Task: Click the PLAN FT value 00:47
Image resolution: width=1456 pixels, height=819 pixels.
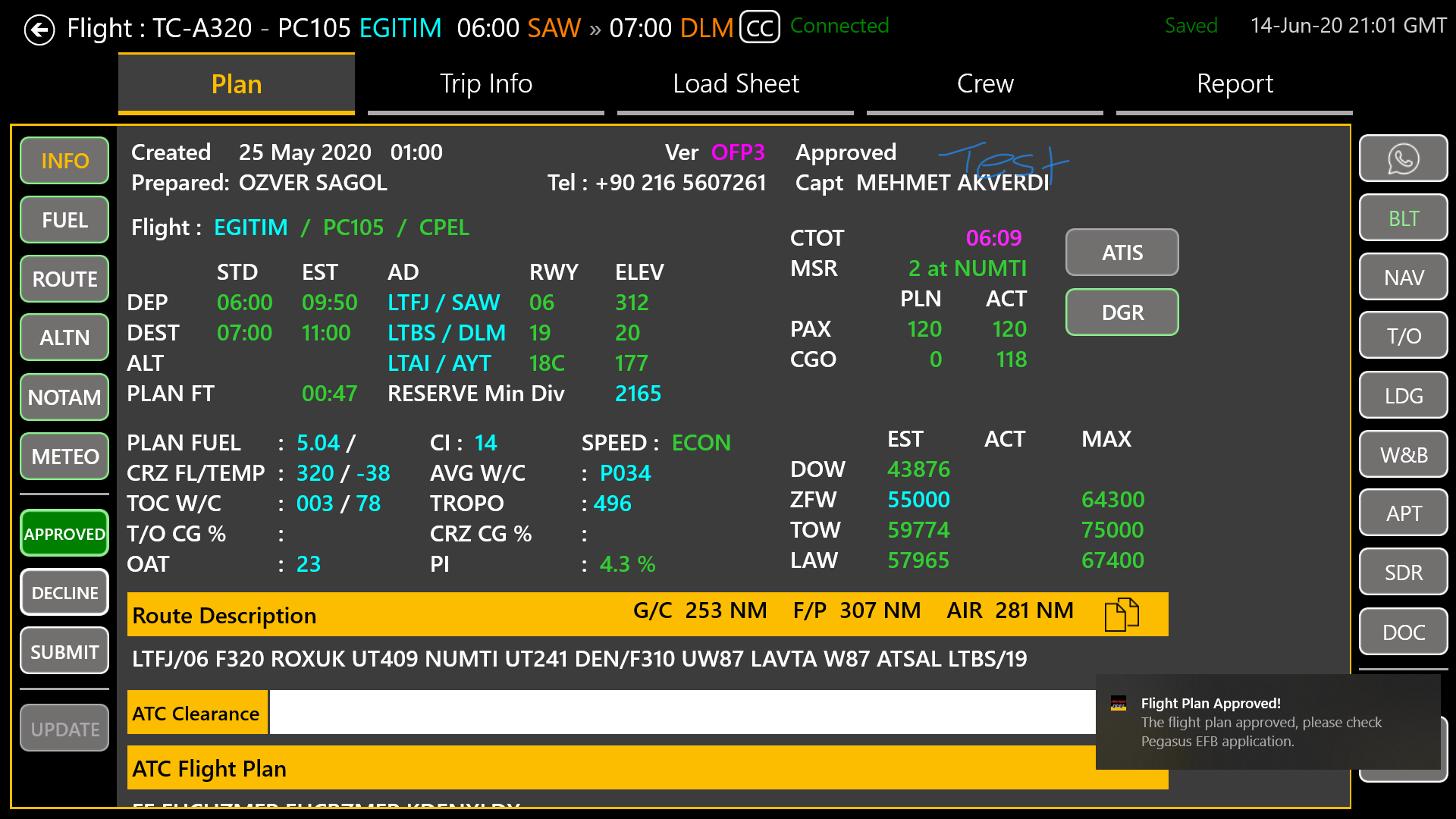Action: coord(329,394)
